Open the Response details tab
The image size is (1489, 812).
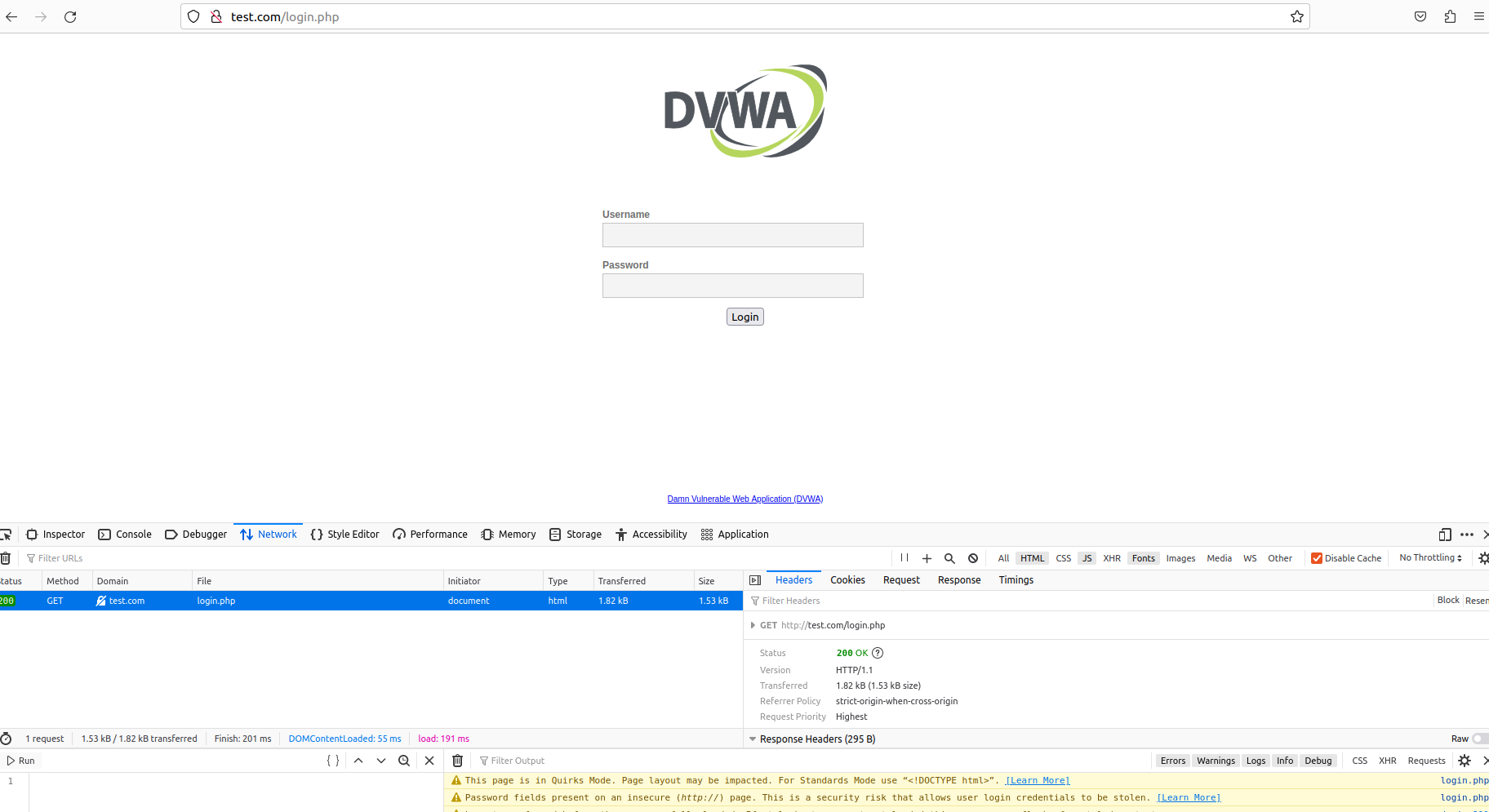click(959, 580)
